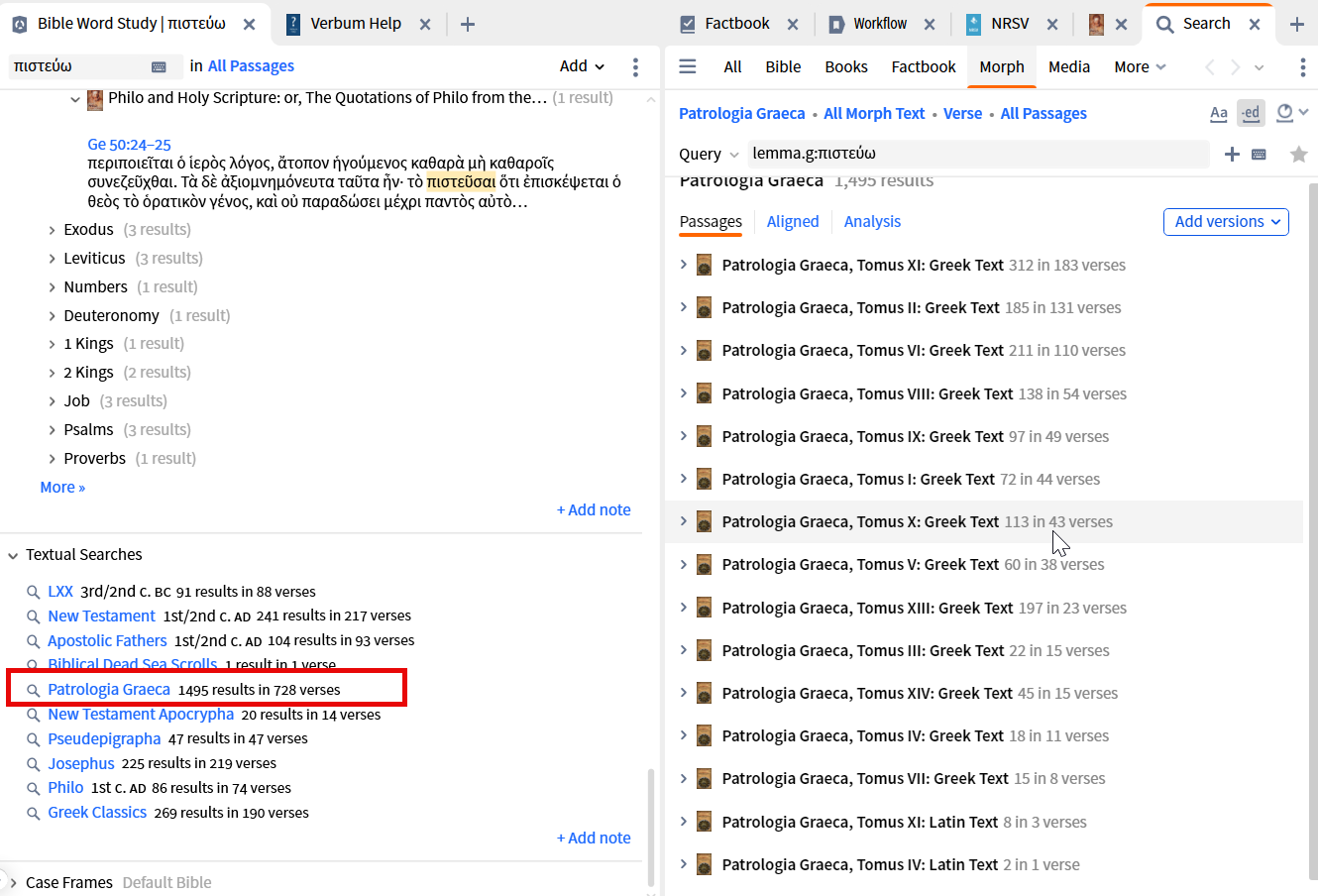Open the Query type dropdown
1318x896 pixels.
coord(709,154)
